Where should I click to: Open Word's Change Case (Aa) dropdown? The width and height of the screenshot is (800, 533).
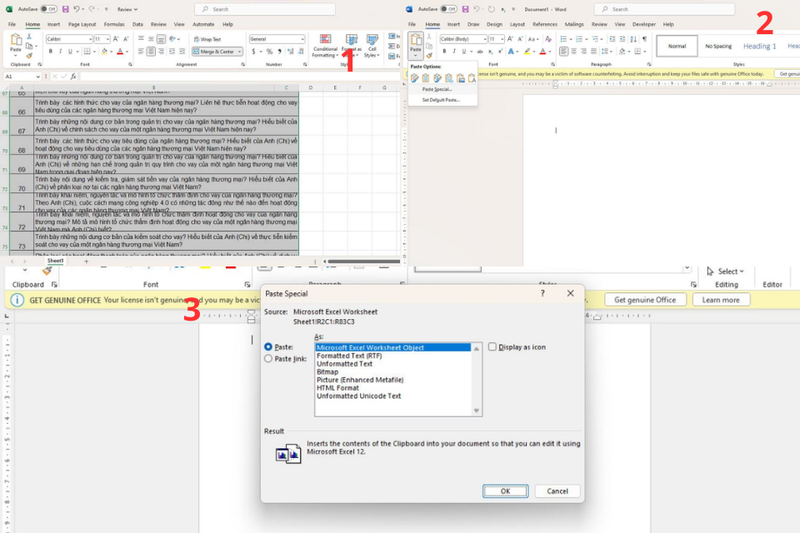(533, 39)
